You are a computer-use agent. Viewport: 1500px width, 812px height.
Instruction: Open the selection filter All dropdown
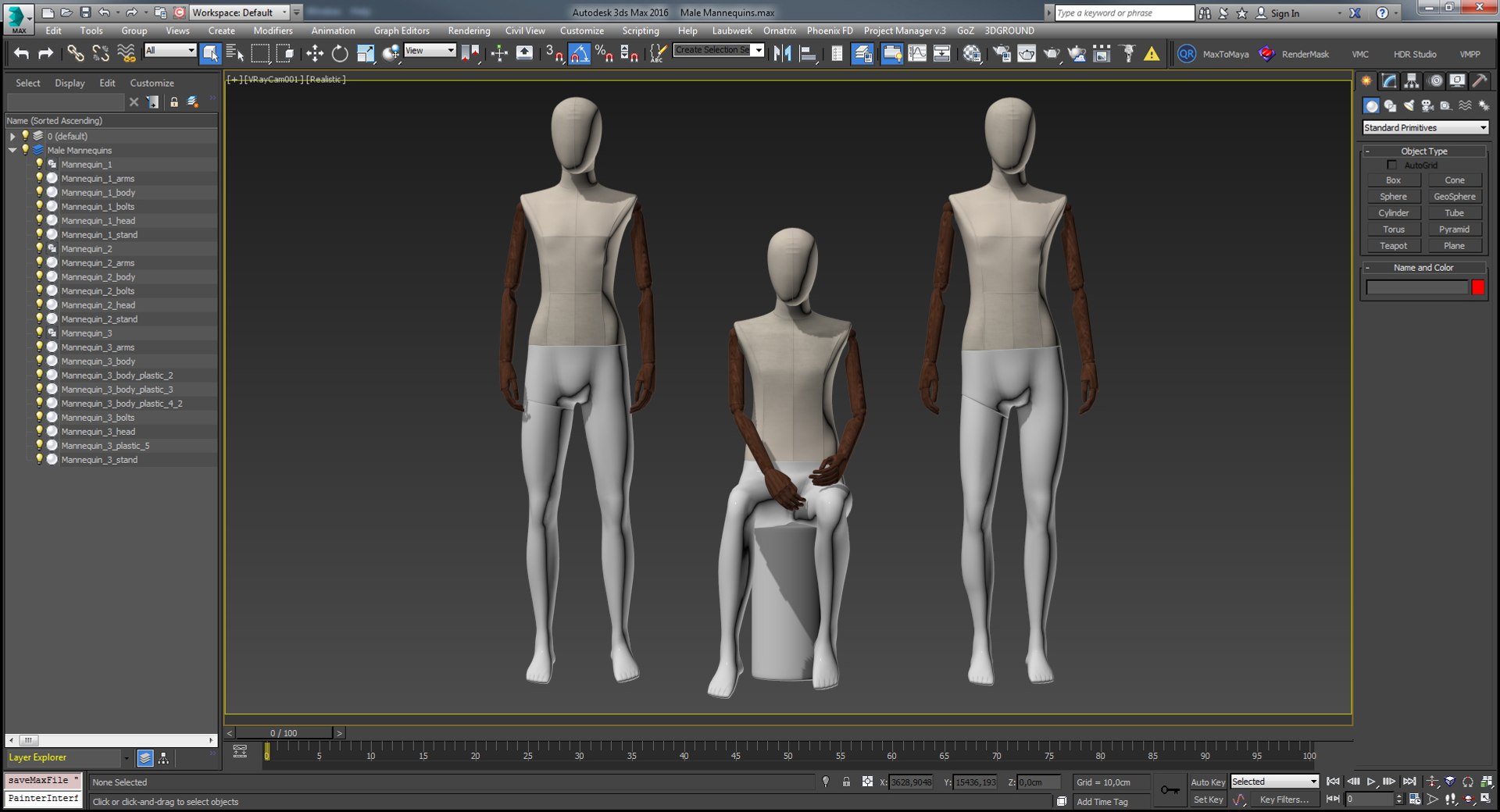point(170,50)
